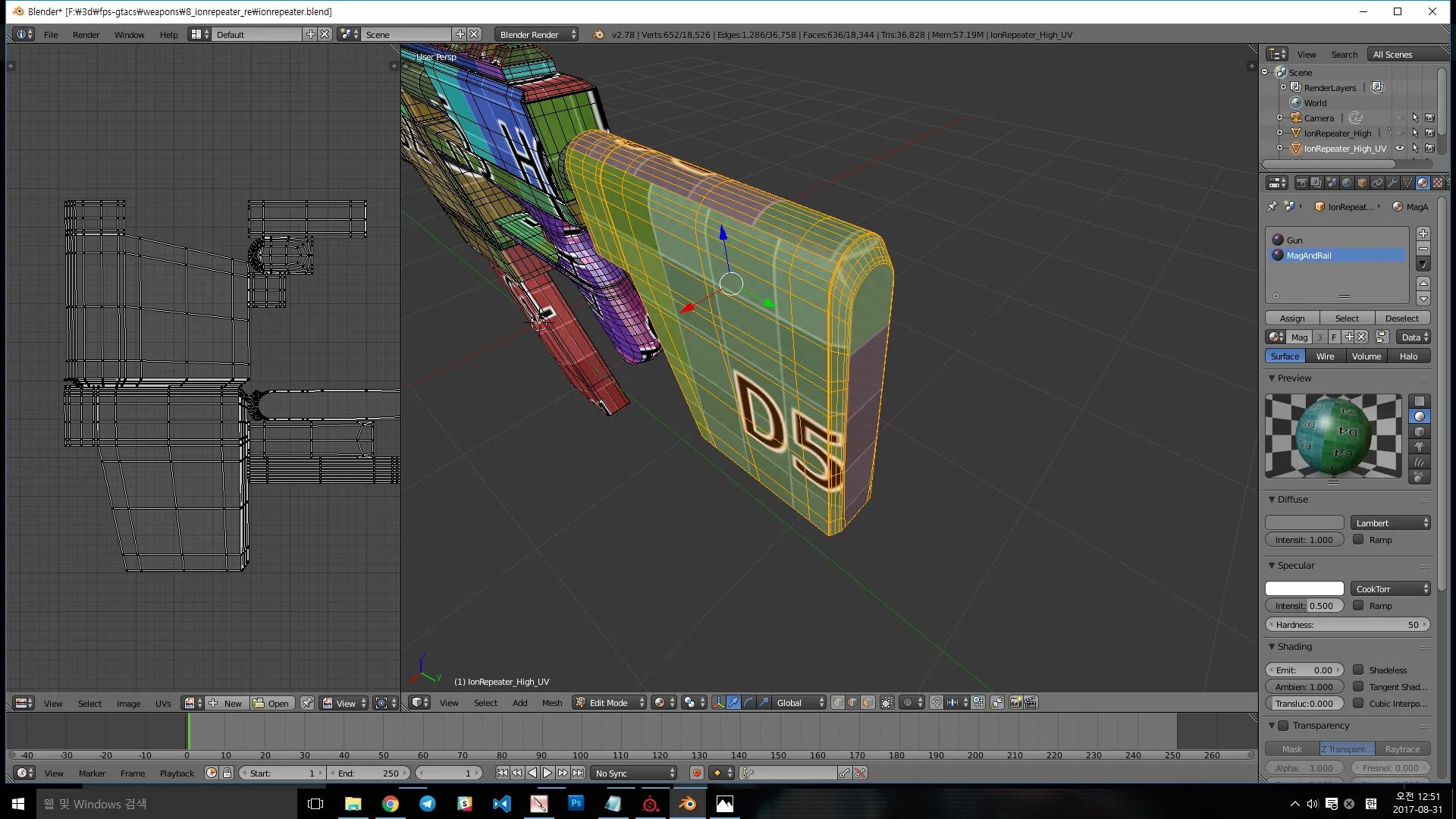1456x819 pixels.
Task: Enable the Transparency checkbox
Action: pos(1283,726)
